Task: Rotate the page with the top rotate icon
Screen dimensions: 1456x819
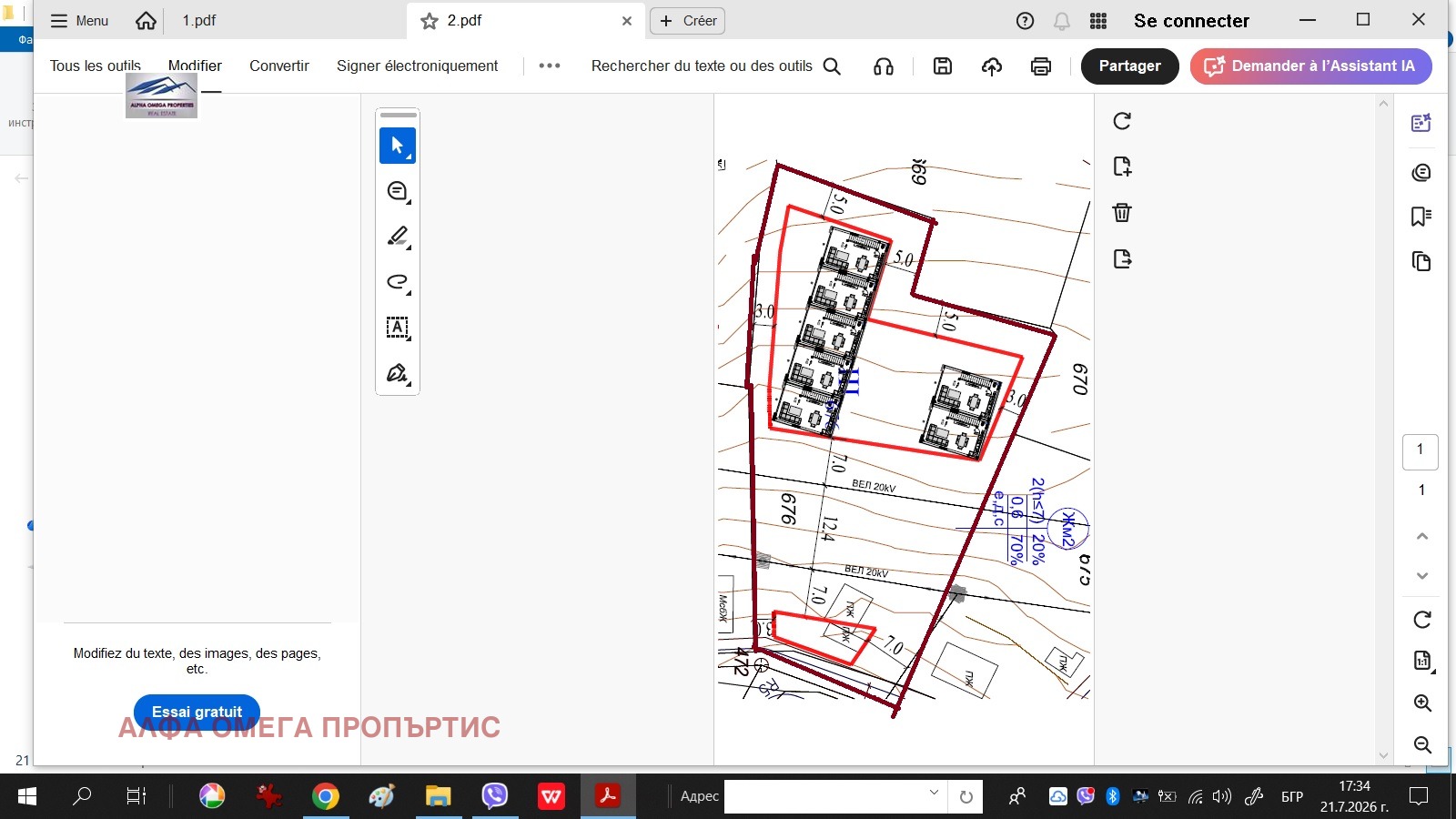Action: (1122, 121)
